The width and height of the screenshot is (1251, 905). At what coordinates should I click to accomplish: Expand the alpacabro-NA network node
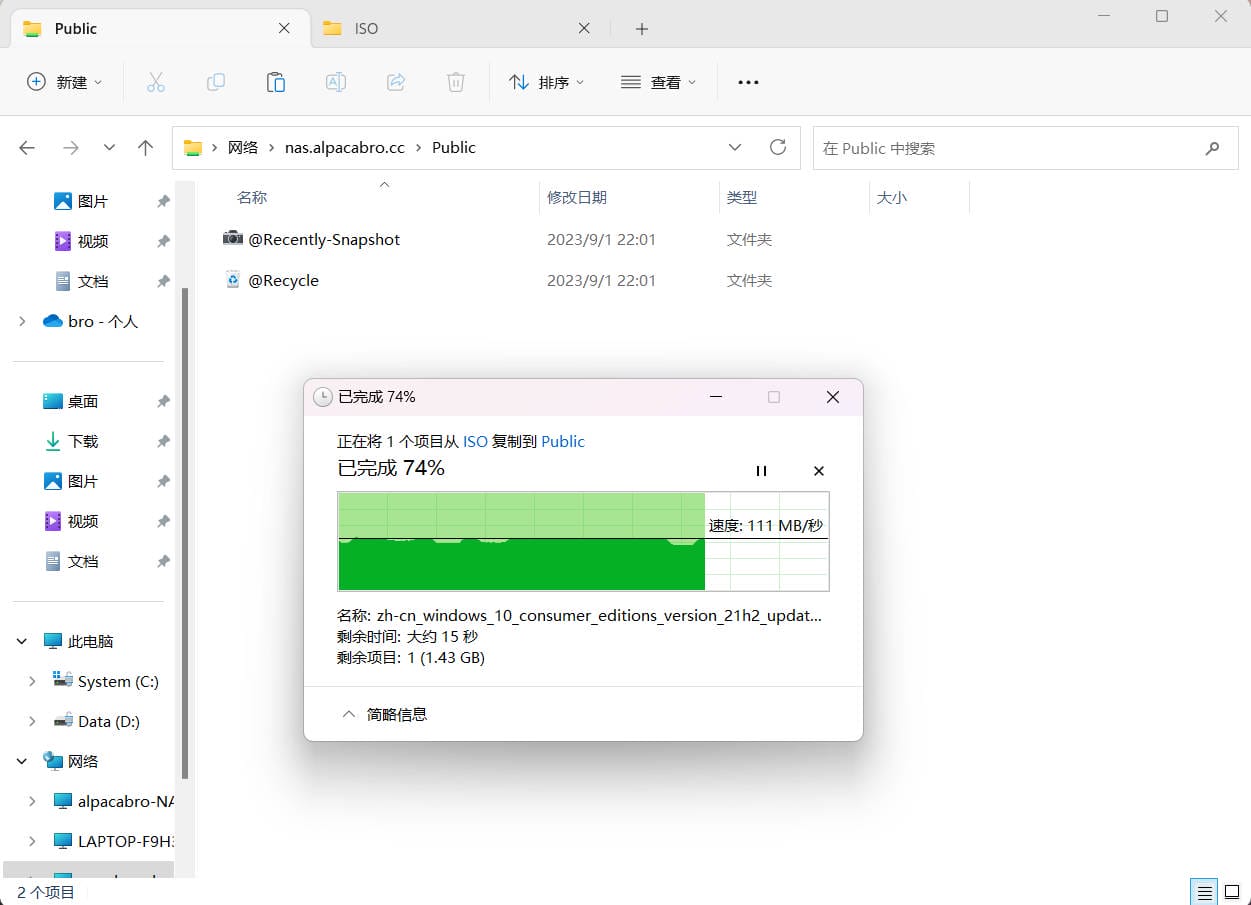[x=32, y=801]
